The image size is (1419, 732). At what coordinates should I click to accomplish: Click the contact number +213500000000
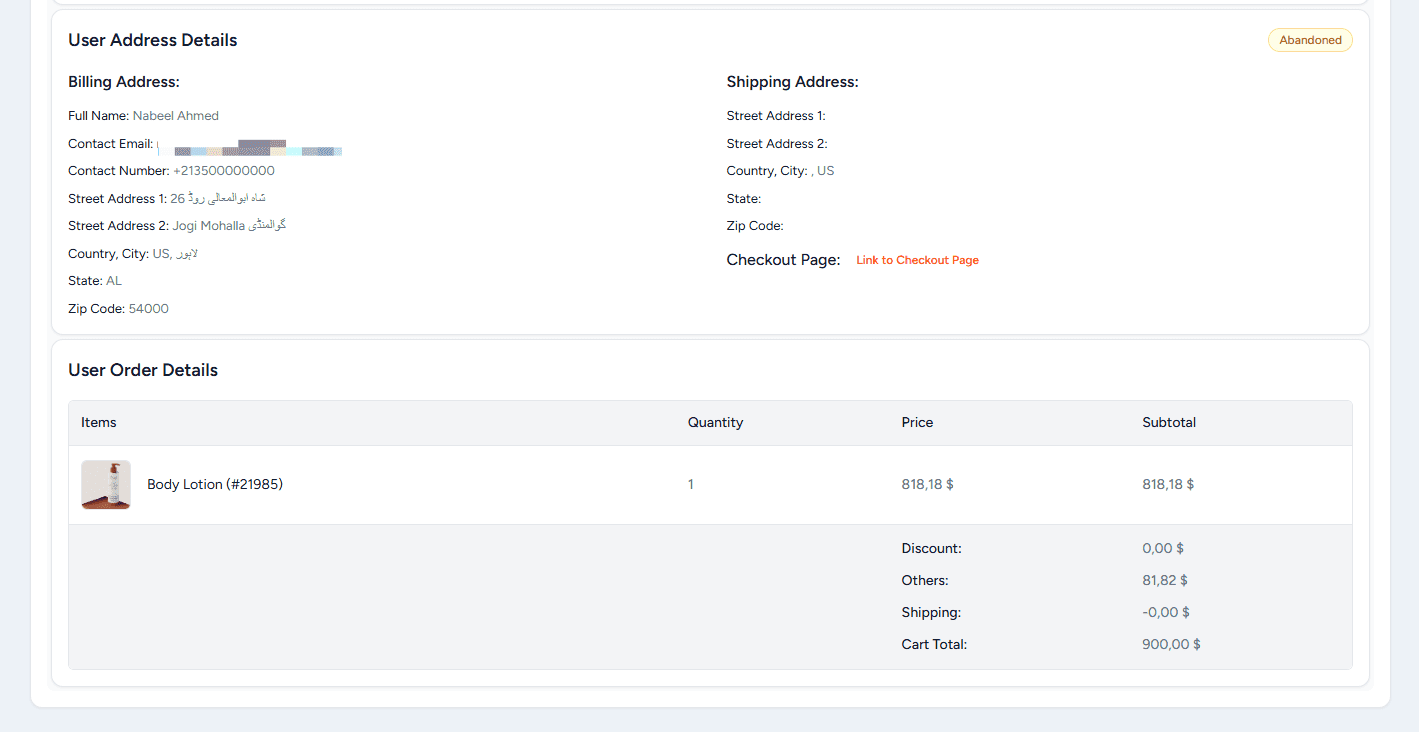coord(224,171)
